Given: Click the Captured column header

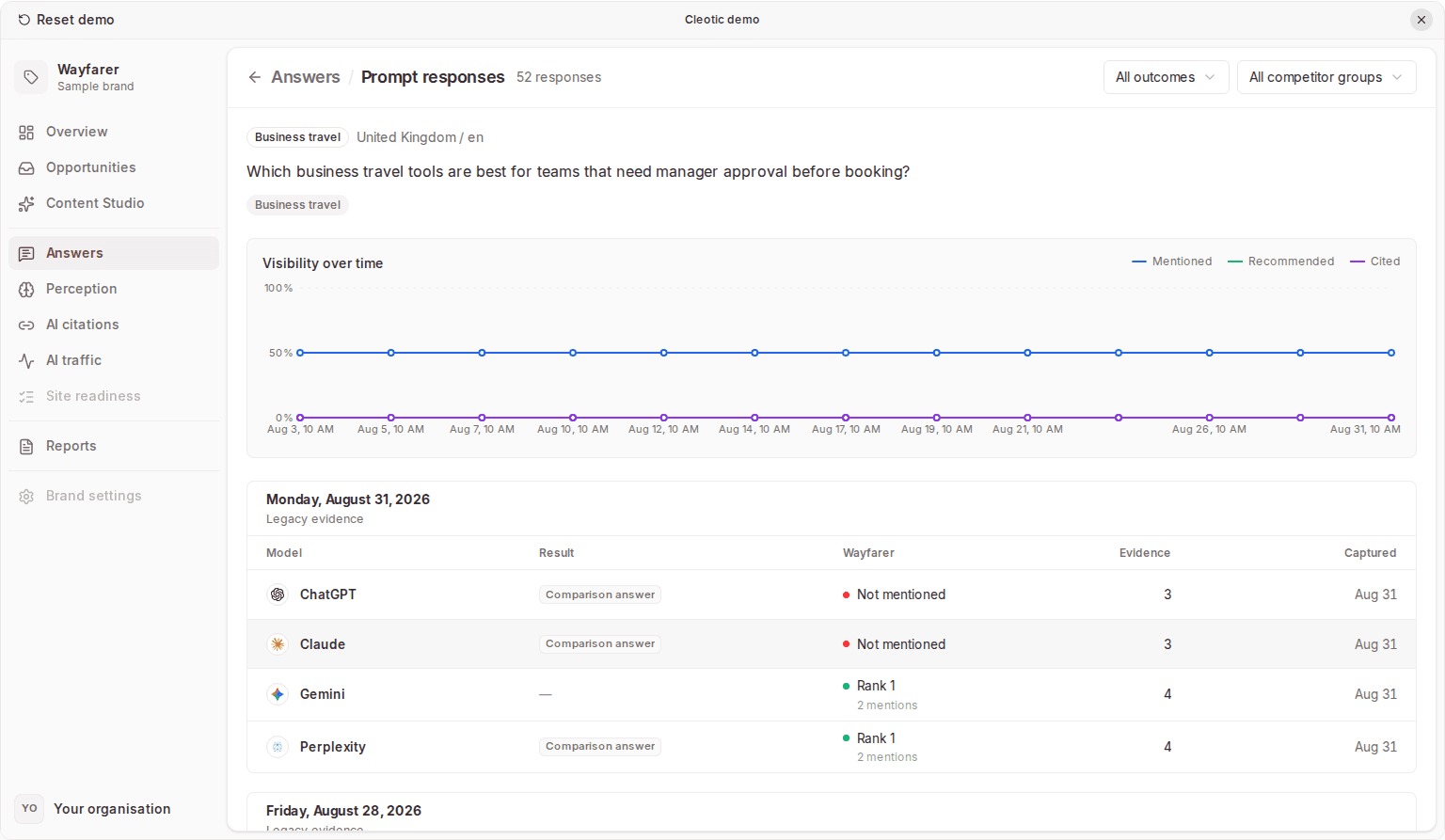Looking at the screenshot, I should pyautogui.click(x=1370, y=553).
